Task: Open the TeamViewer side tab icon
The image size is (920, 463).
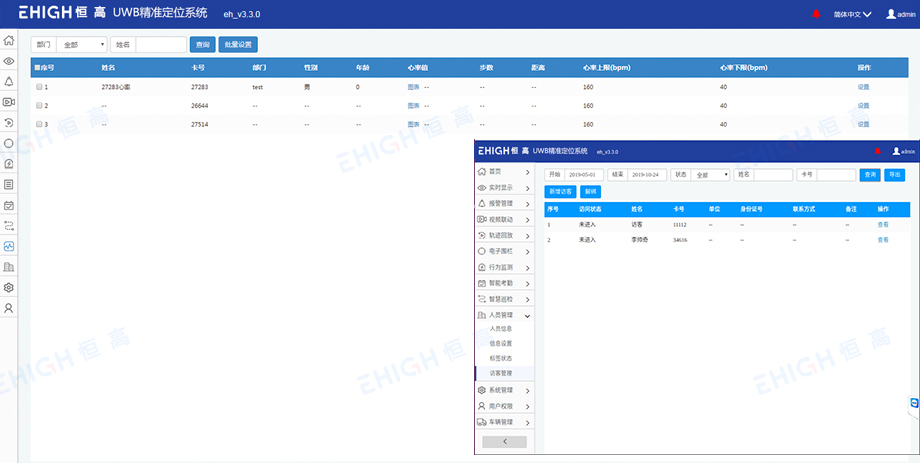Action: pyautogui.click(x=914, y=404)
